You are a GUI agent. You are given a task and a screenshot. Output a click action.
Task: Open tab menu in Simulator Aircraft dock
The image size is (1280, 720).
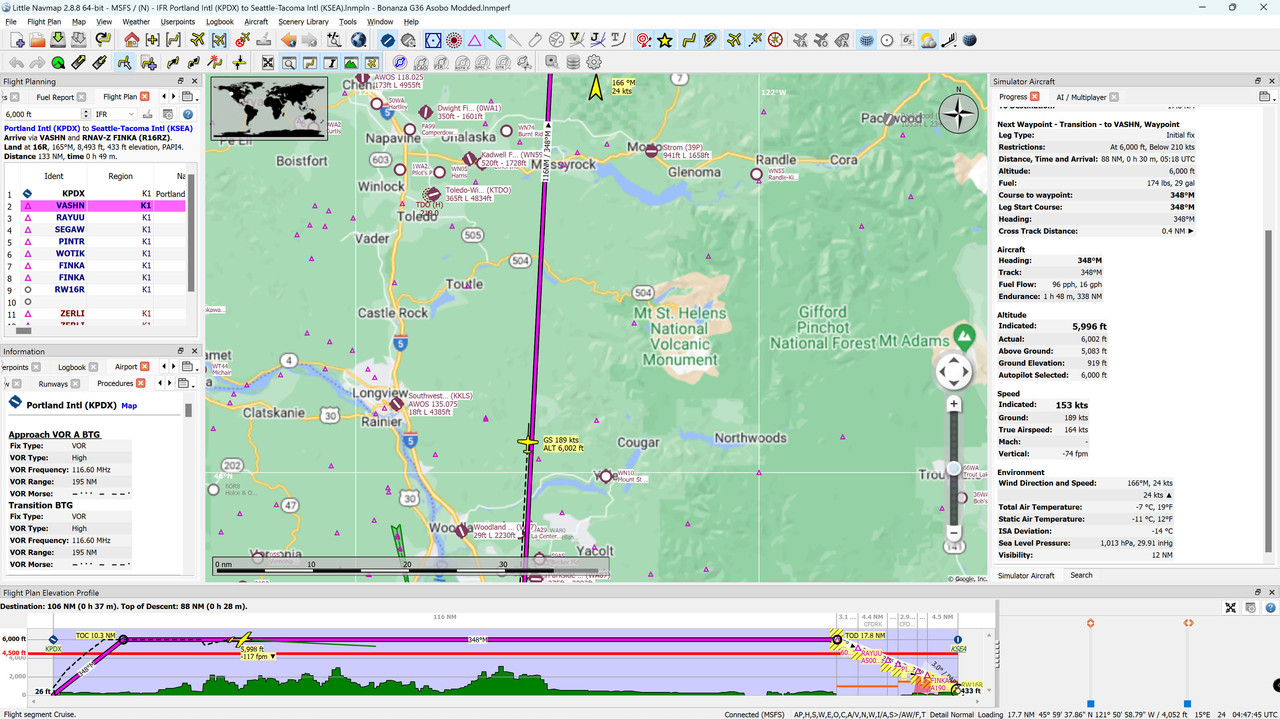point(1266,97)
